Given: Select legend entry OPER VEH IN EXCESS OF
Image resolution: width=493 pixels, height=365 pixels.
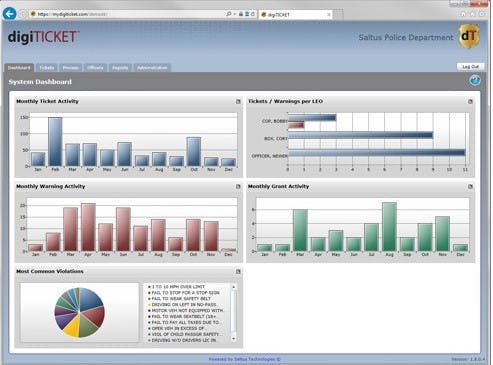Looking at the screenshot, I should [x=176, y=329].
